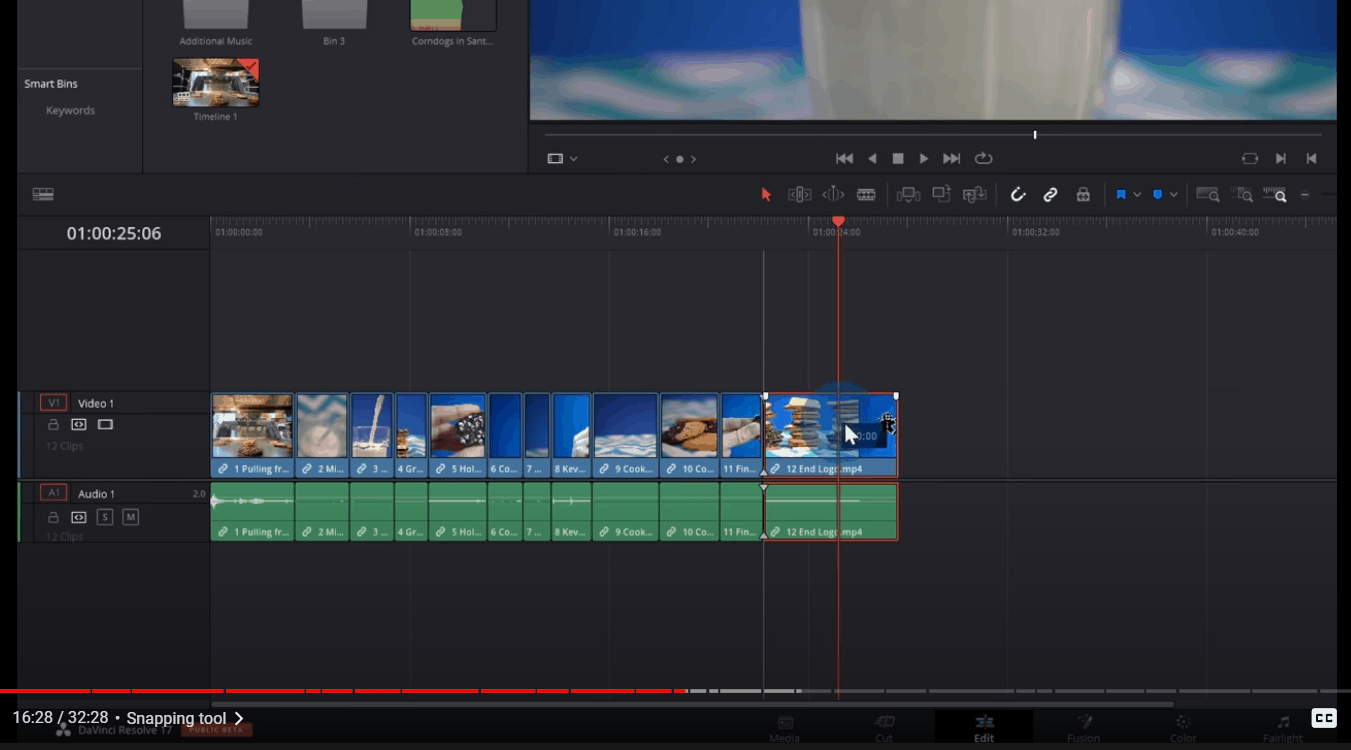Toggle the Position Lock icon
The height and width of the screenshot is (750, 1351).
click(1083, 195)
